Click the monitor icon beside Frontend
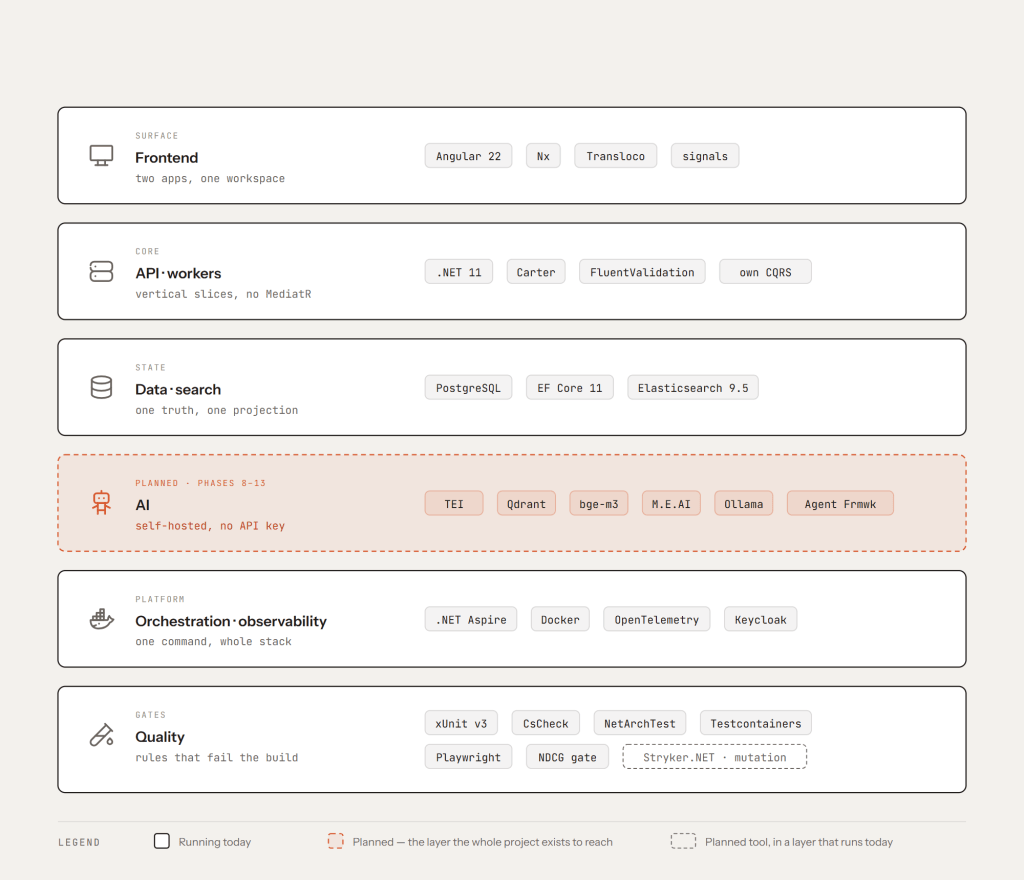 pyautogui.click(x=101, y=155)
